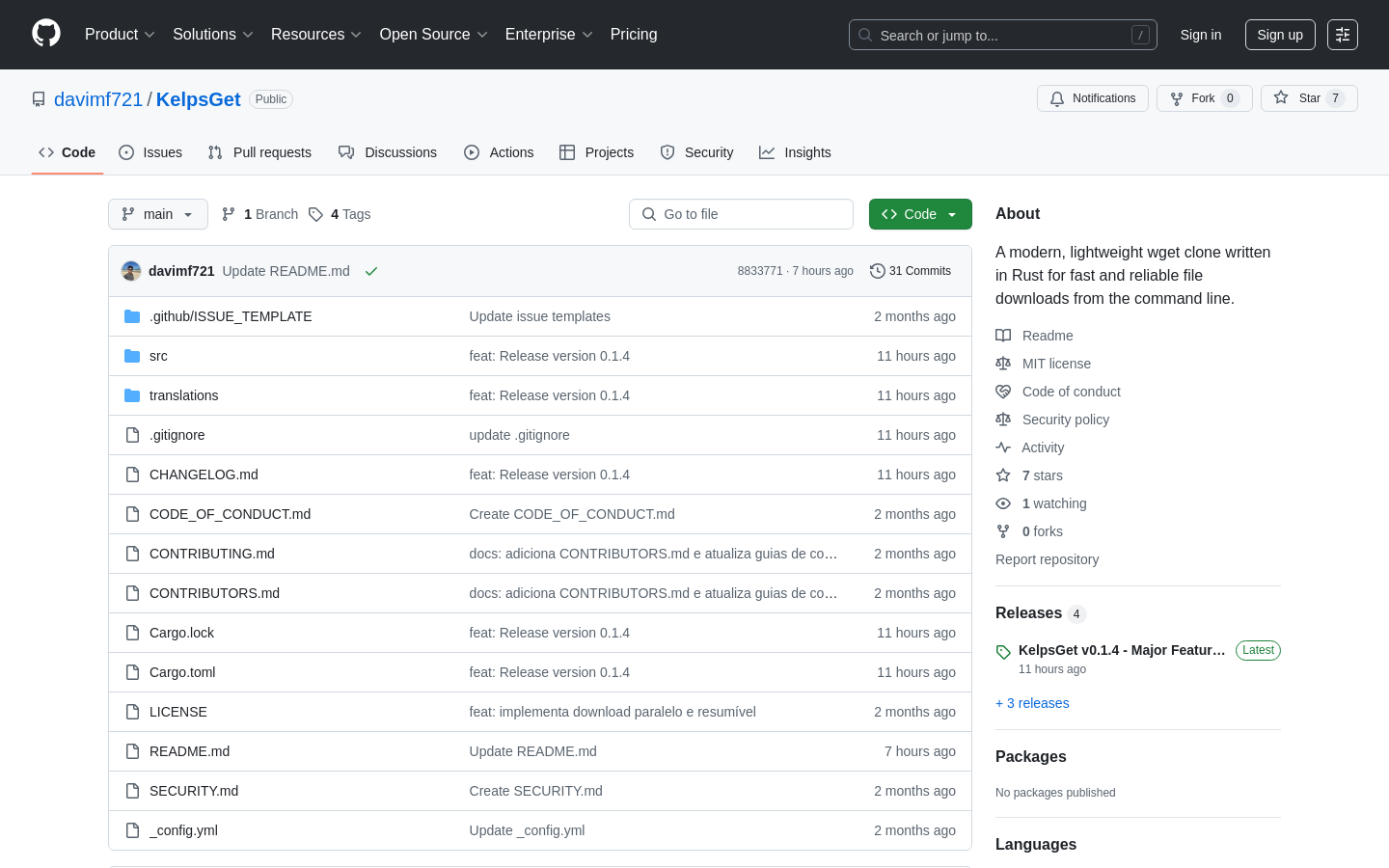Switch to the Projects tab

coord(596,152)
